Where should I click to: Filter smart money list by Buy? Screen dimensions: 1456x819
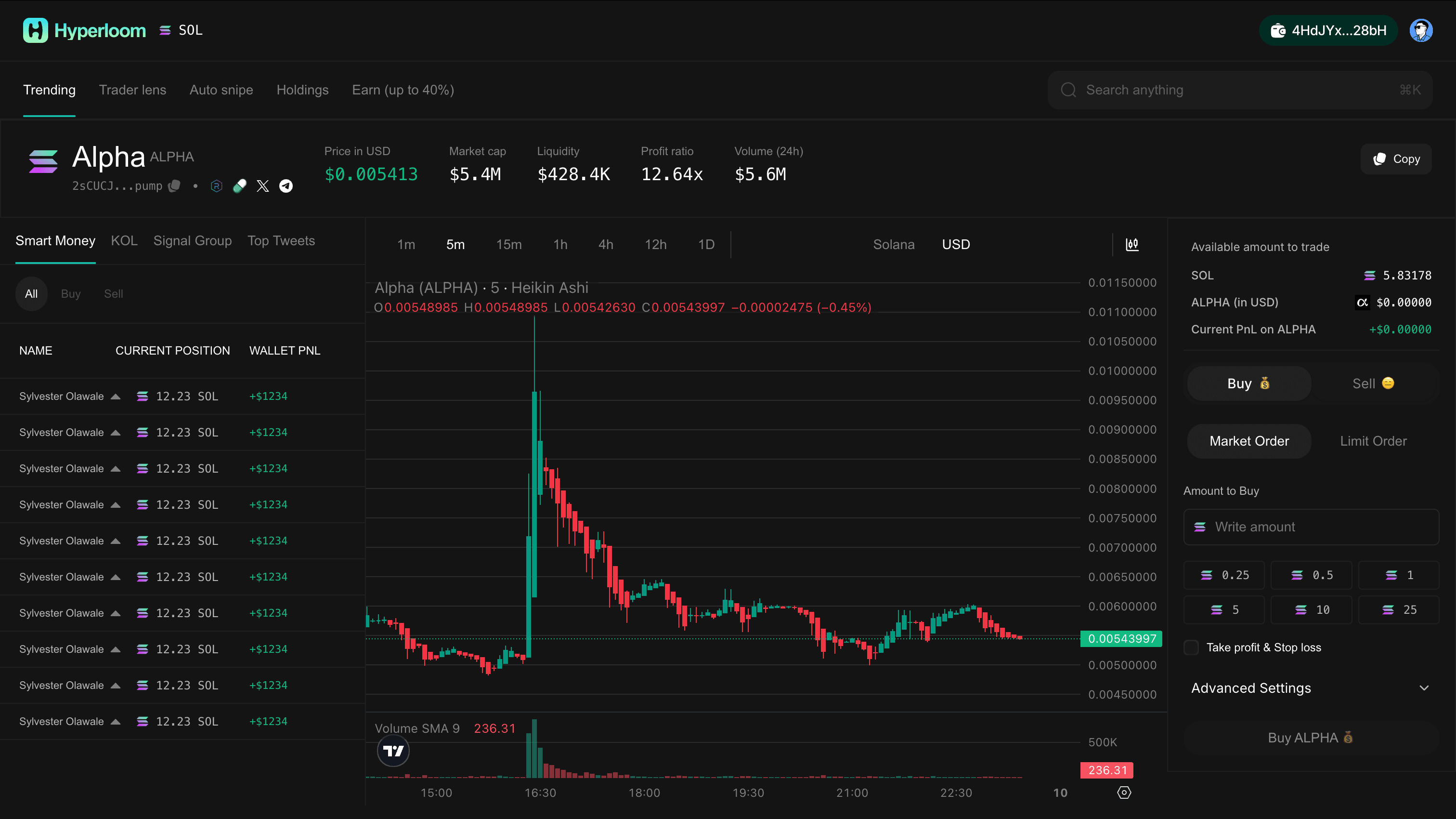[x=71, y=293]
